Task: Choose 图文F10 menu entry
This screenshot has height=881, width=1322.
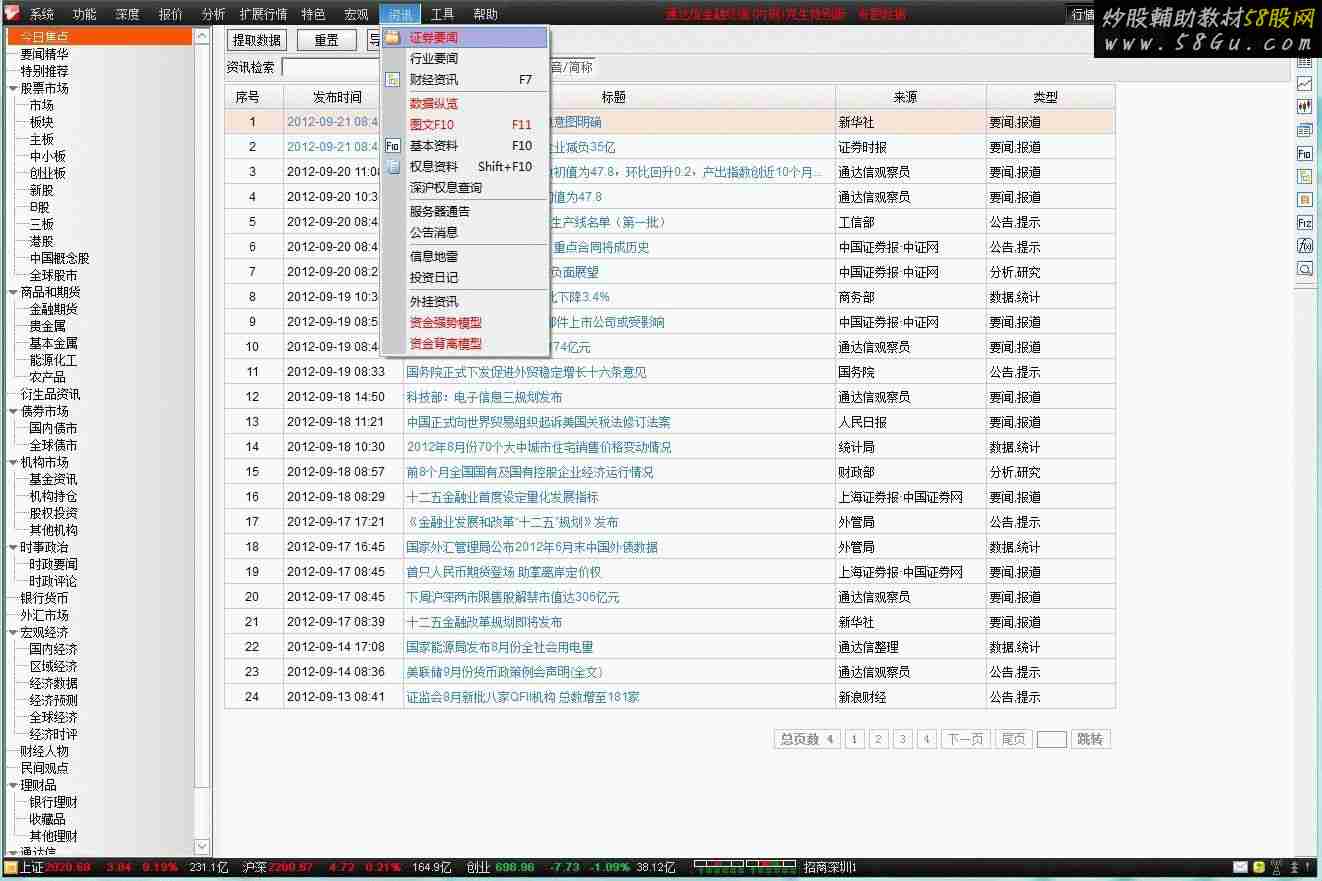Action: pyautogui.click(x=465, y=125)
